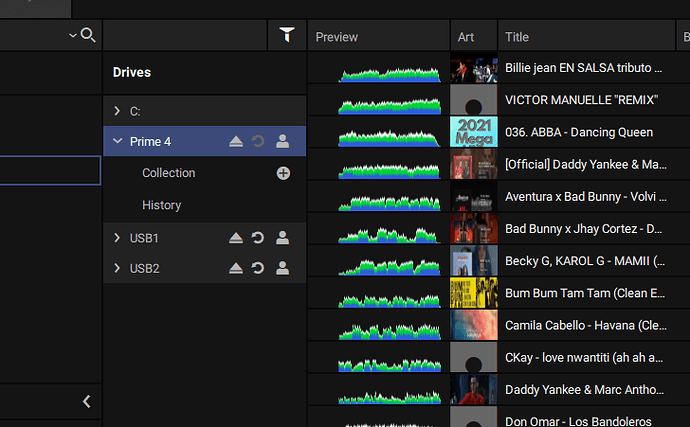Viewport: 690px width, 427px height.
Task: Click Aventura x Bad Bunny waveform preview
Action: coord(389,203)
